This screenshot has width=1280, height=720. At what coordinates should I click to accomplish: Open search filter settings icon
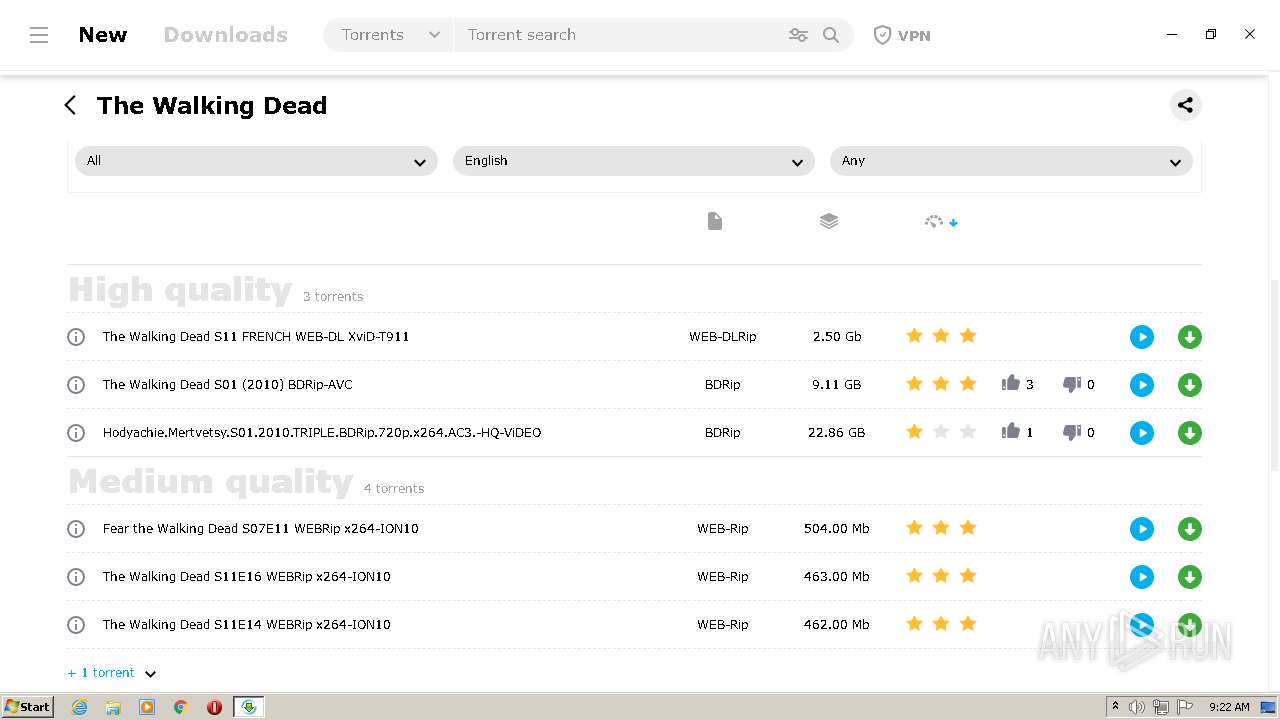(x=798, y=35)
